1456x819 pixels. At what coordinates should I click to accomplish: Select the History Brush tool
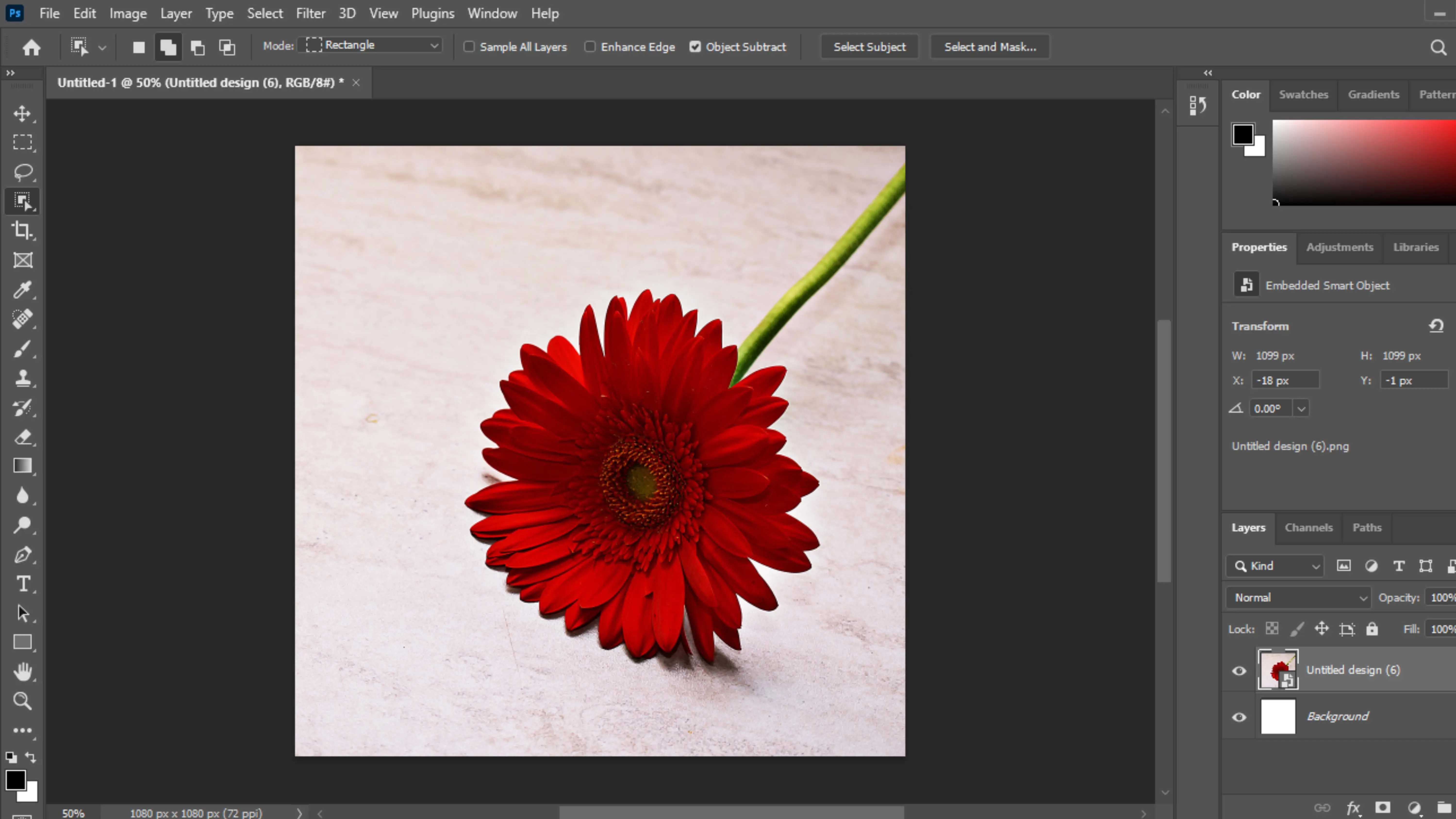23,407
